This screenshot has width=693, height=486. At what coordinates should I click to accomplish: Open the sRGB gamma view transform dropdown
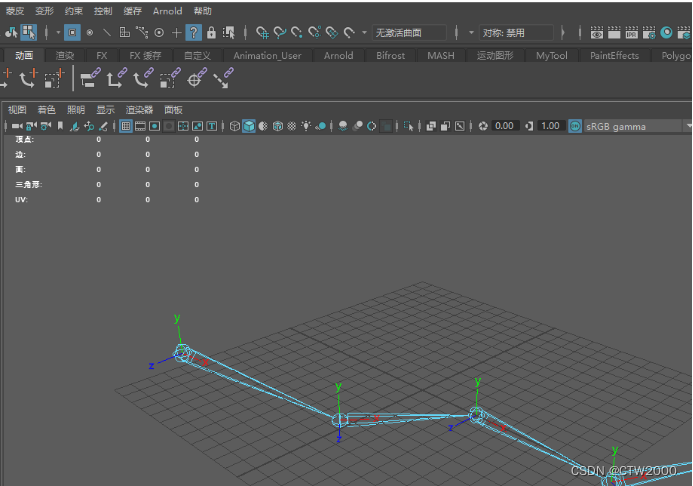pyautogui.click(x=636, y=127)
